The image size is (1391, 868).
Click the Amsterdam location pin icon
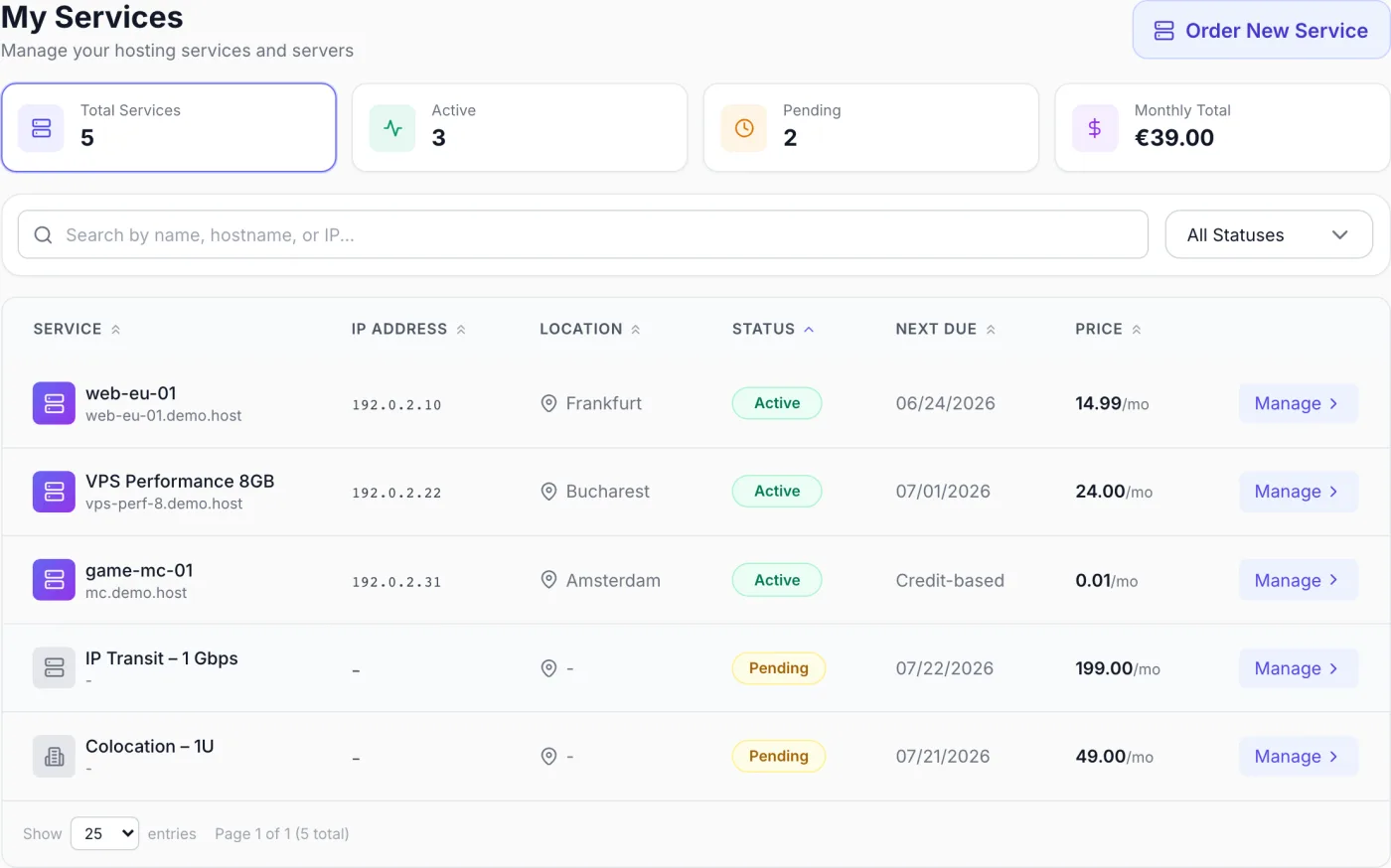(548, 580)
